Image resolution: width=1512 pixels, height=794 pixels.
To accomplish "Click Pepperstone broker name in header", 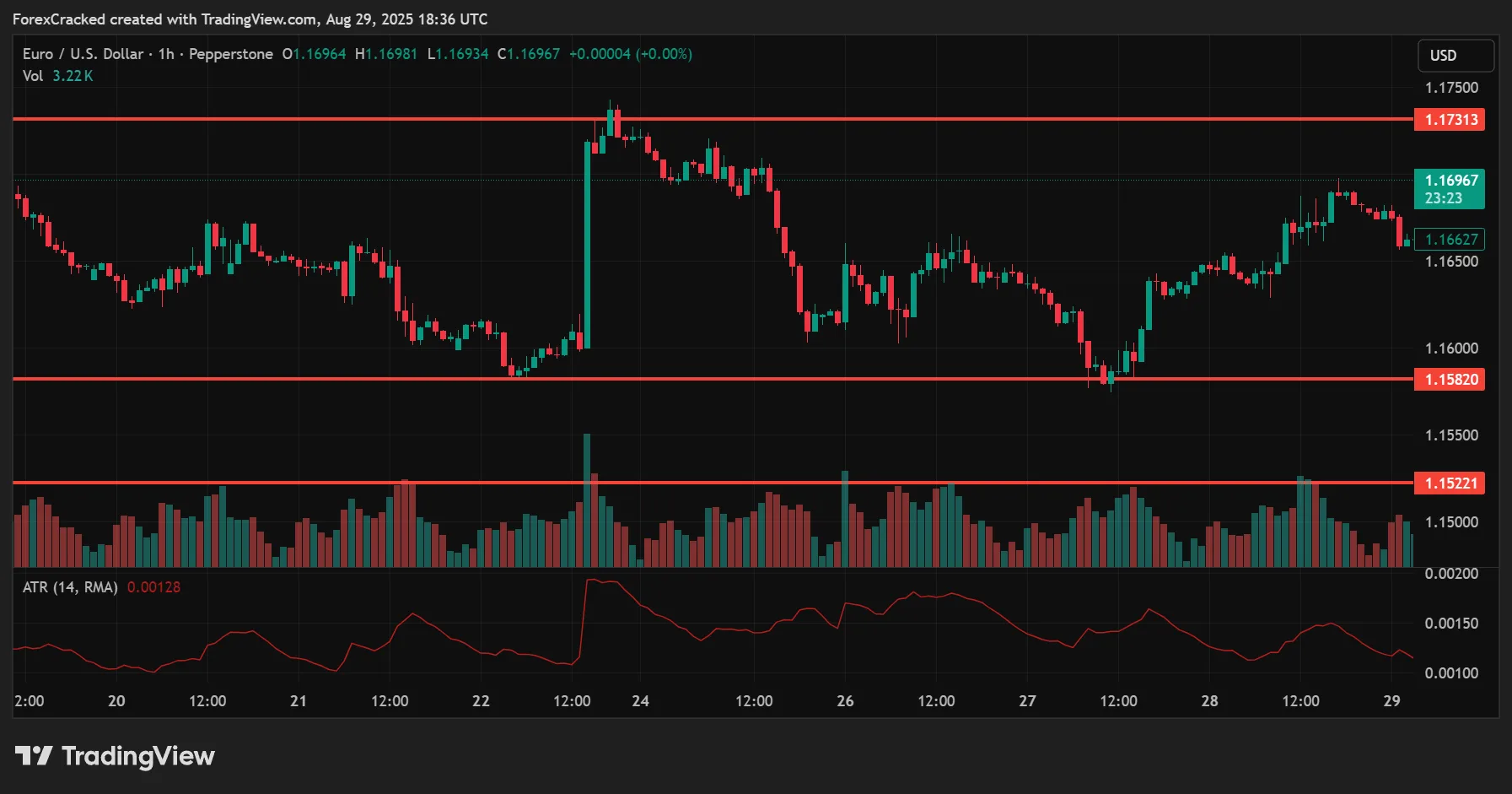I will 230,54.
